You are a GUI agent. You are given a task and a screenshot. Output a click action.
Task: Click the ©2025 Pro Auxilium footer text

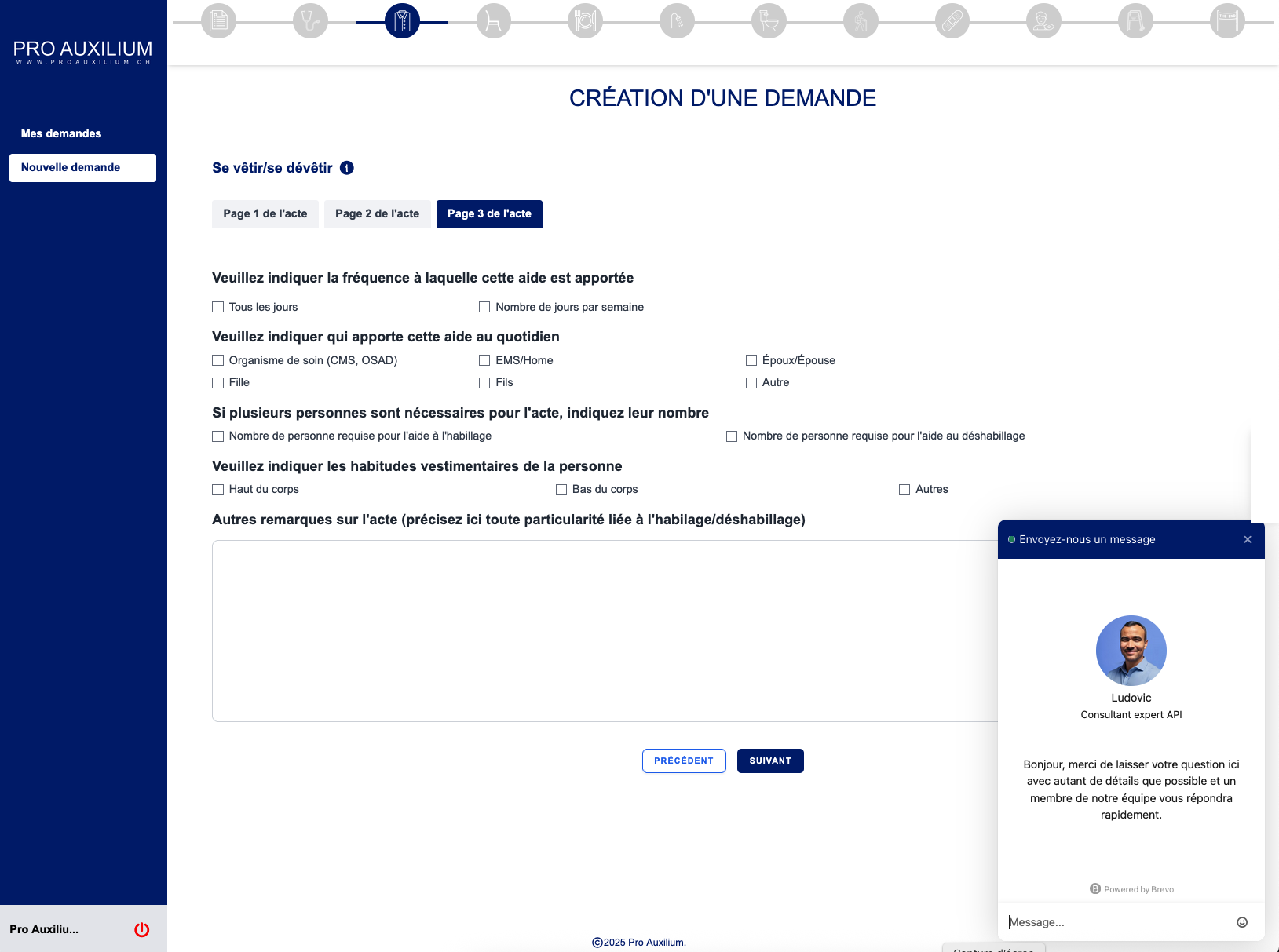[x=639, y=943]
